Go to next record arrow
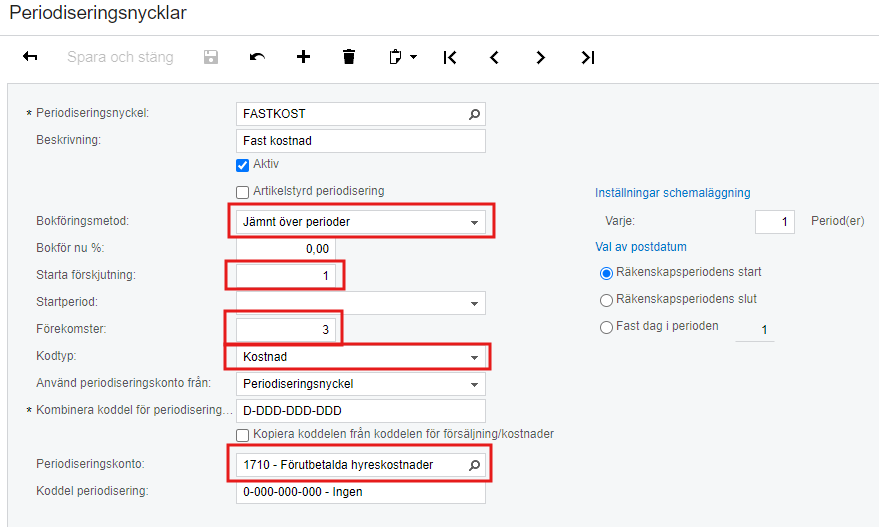The width and height of the screenshot is (879, 527). 540,57
